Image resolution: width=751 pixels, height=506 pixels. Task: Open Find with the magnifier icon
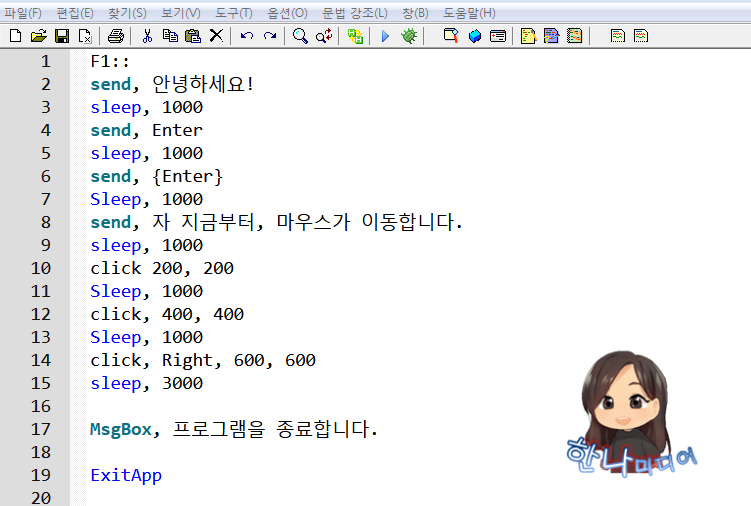click(x=300, y=36)
